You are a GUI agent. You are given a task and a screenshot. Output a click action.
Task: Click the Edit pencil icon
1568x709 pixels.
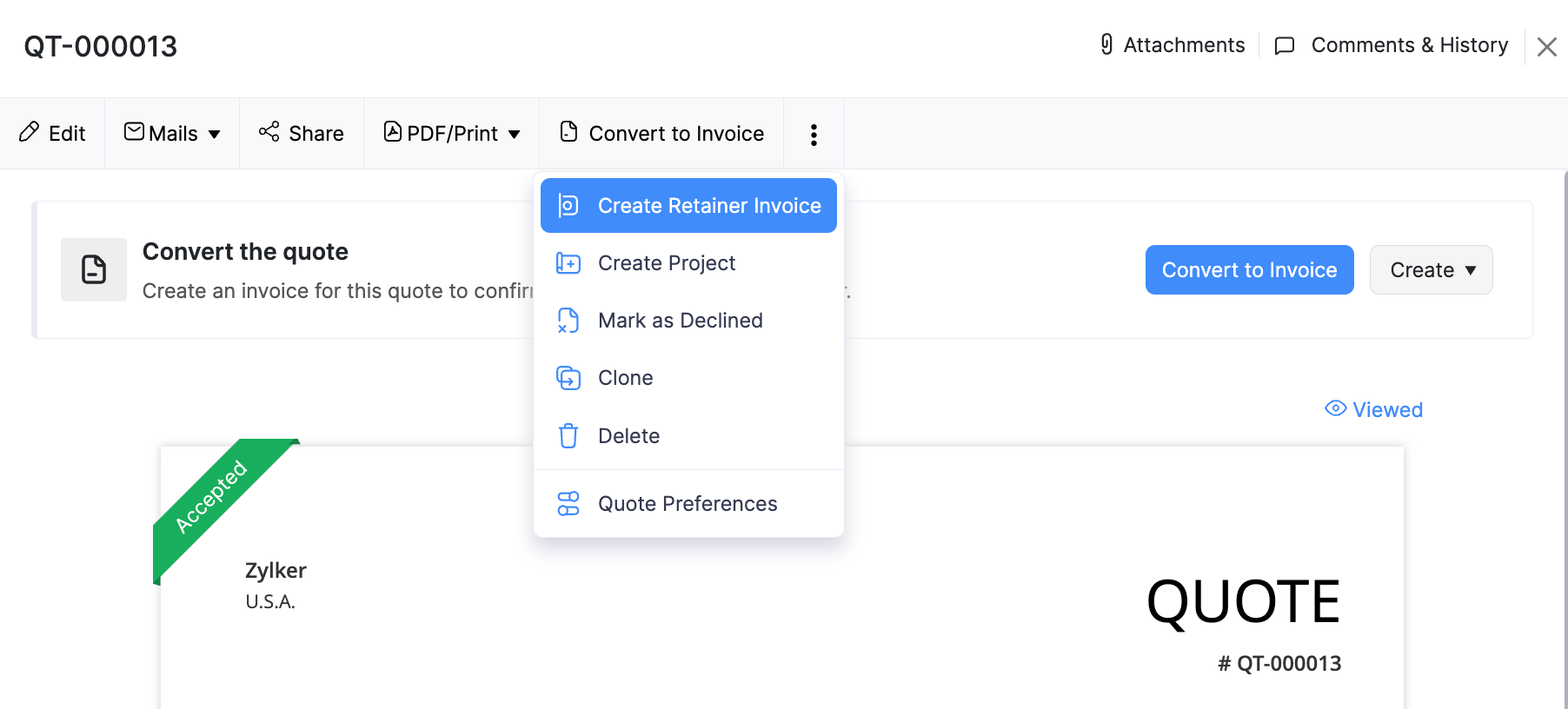[30, 133]
